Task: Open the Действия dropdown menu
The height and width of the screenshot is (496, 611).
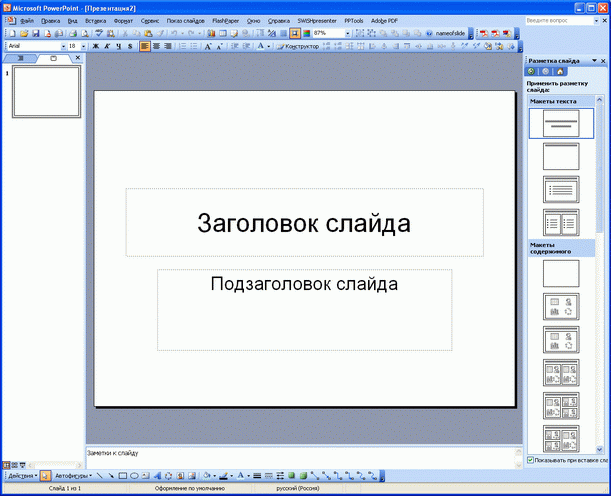Action: (23, 476)
